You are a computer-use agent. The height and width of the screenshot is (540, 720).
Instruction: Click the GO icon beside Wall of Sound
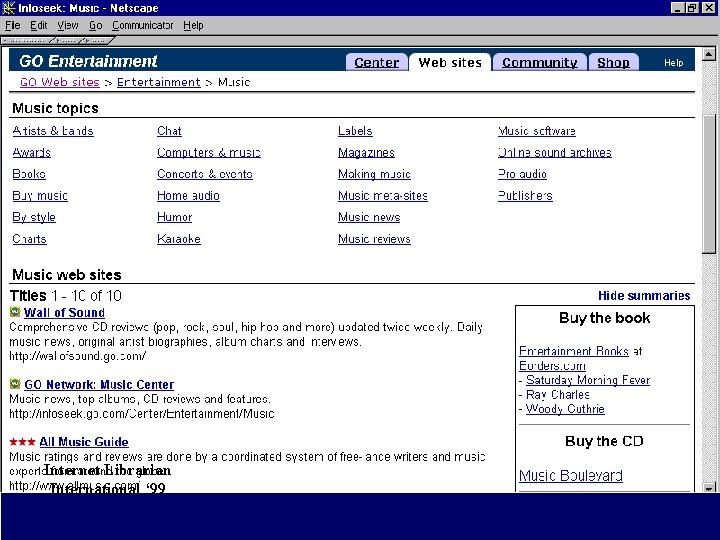point(15,312)
